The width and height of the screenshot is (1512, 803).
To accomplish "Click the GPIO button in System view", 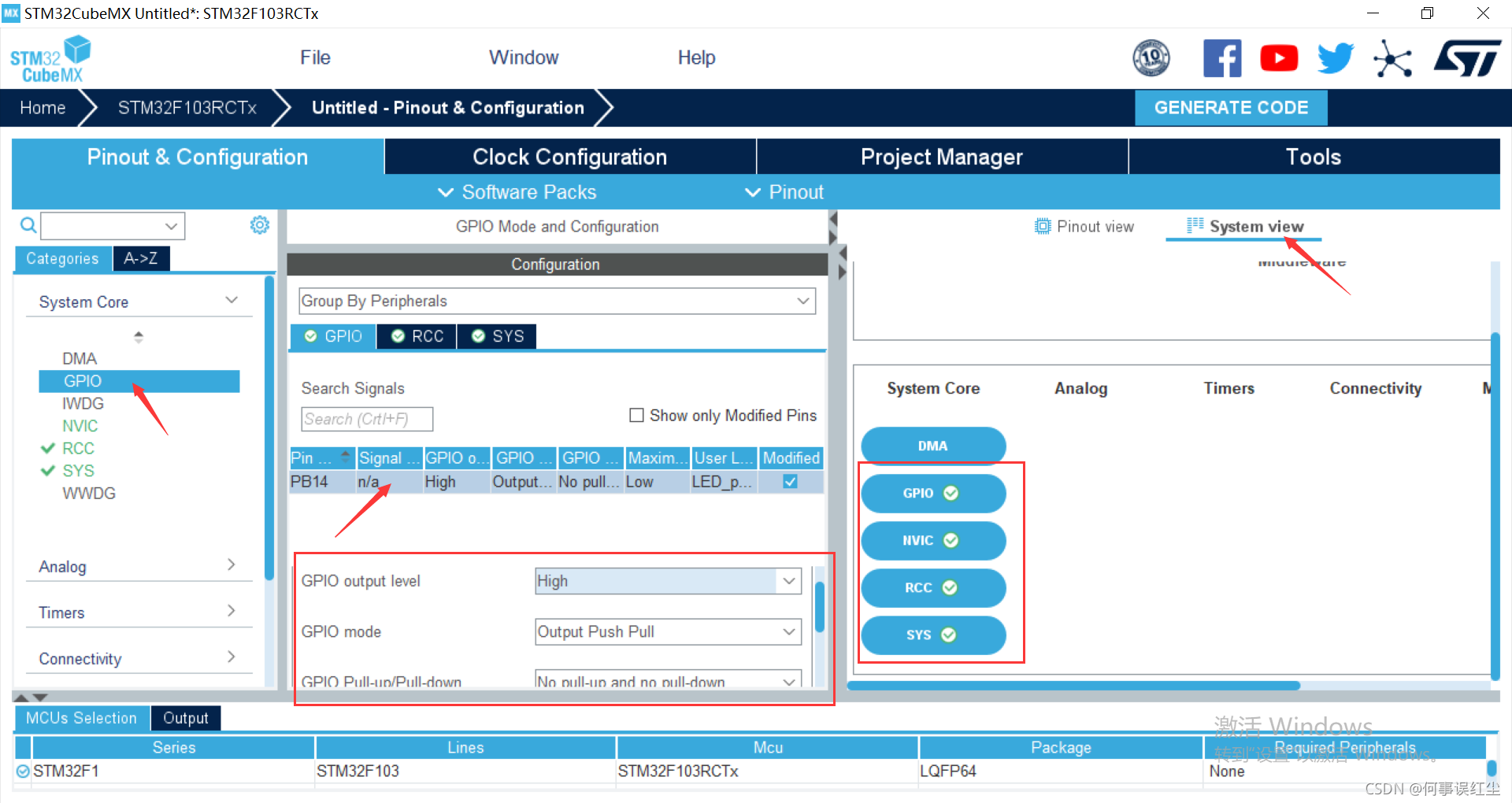I will [933, 493].
